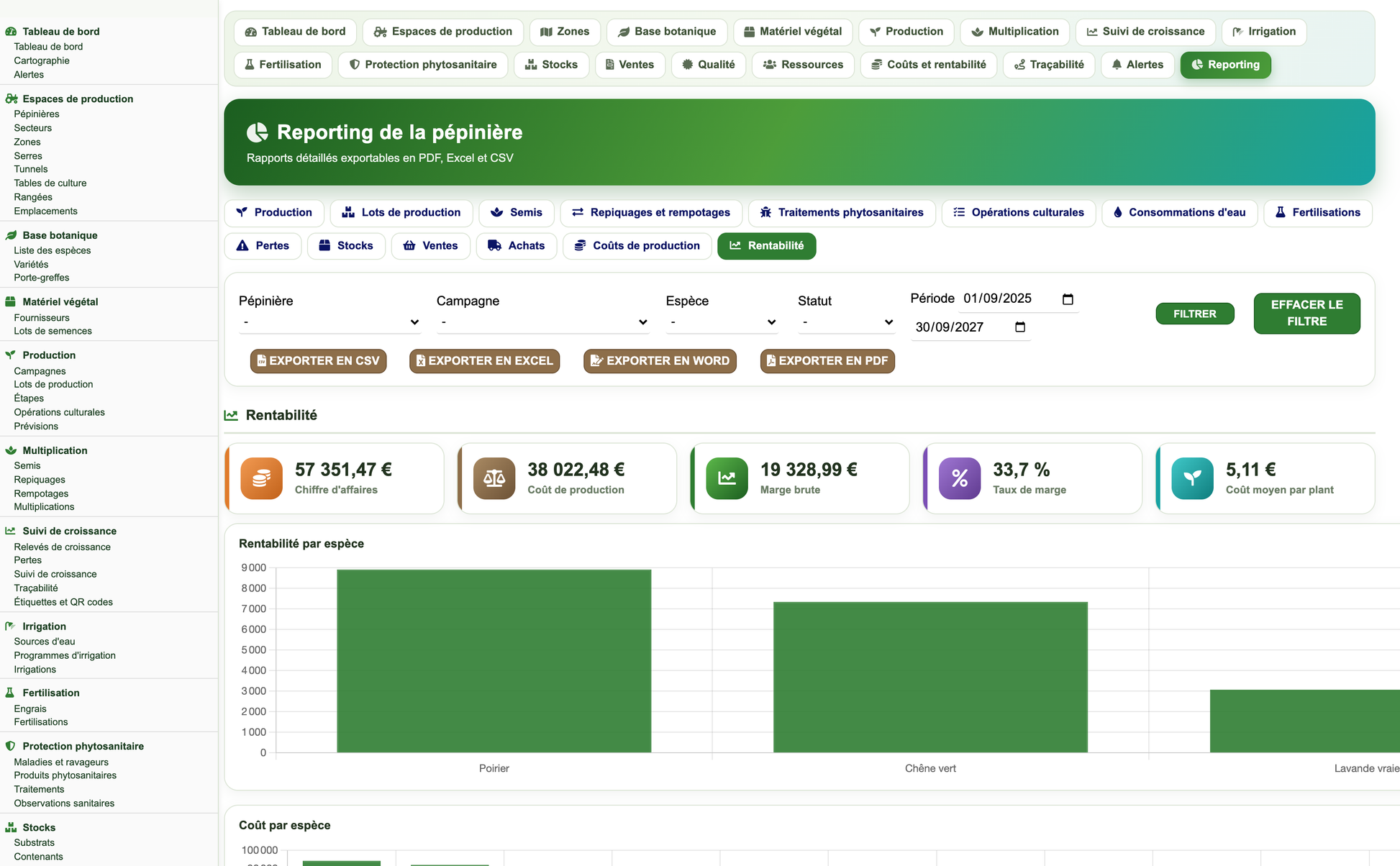Viewport: 1400px width, 866px height.
Task: Click the sidebar Base botanique leaf icon
Action: pyautogui.click(x=11, y=235)
